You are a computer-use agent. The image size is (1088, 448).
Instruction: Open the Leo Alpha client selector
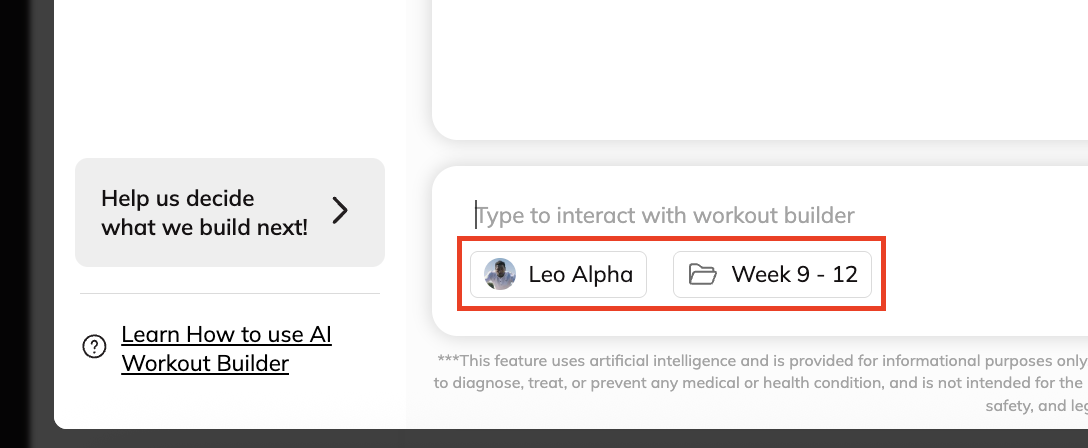558,274
